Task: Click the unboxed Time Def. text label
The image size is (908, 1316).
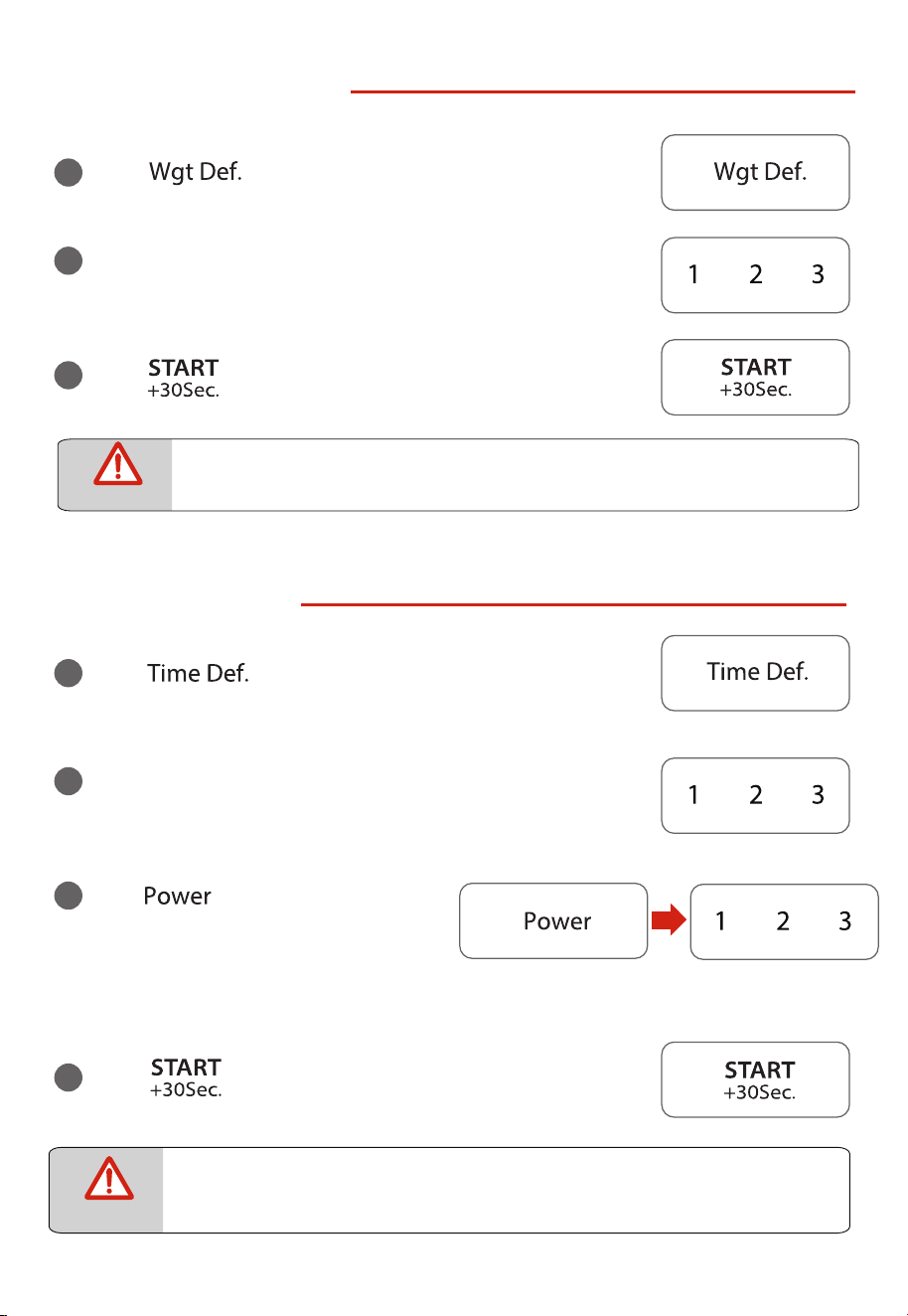Action: pyautogui.click(x=198, y=673)
